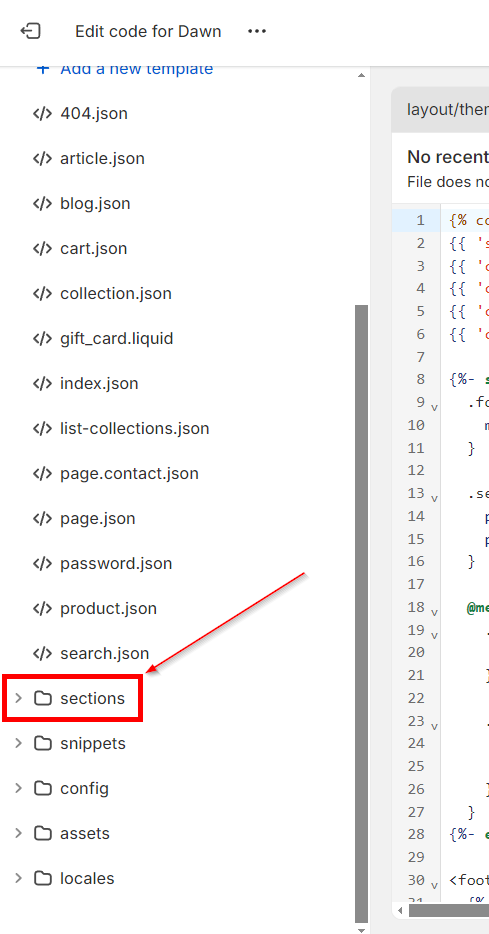Click the code icon beside cart.json
The height and width of the screenshot is (934, 489).
click(x=42, y=248)
